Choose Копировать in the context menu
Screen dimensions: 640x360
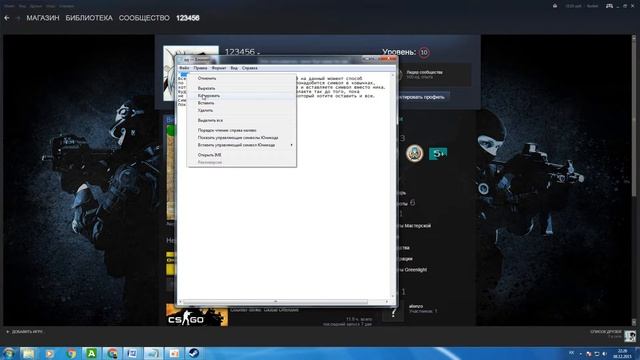(x=242, y=96)
